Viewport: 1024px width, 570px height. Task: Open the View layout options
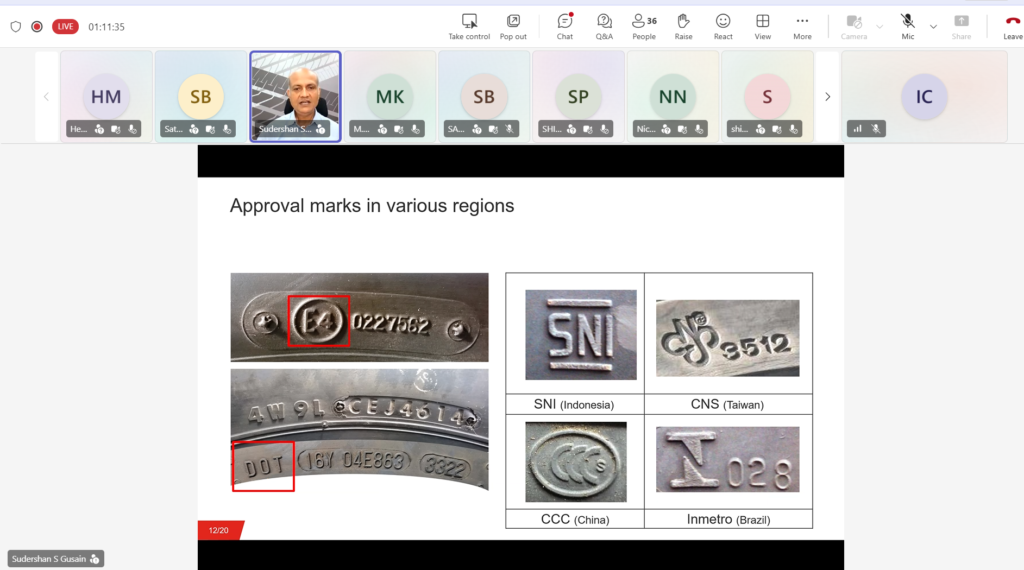coord(763,27)
